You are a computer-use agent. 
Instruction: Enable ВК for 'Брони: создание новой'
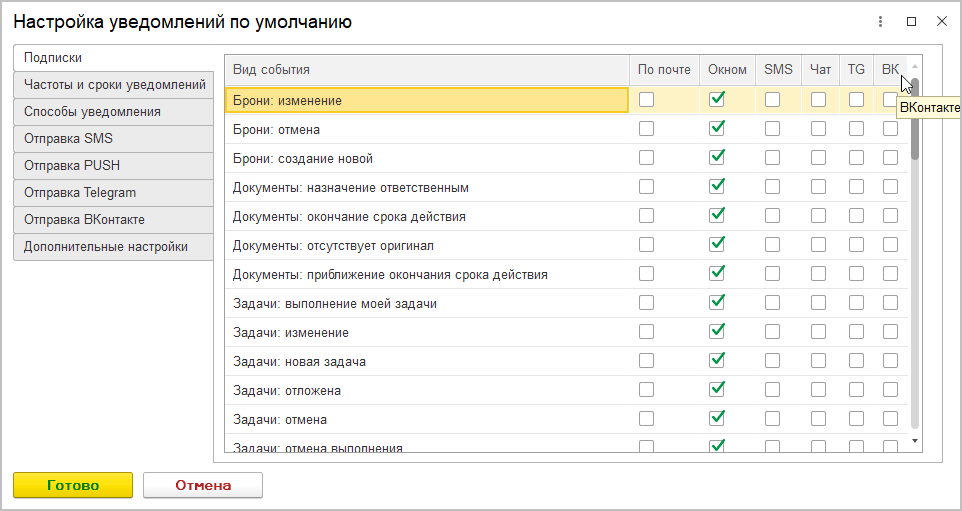[890, 158]
